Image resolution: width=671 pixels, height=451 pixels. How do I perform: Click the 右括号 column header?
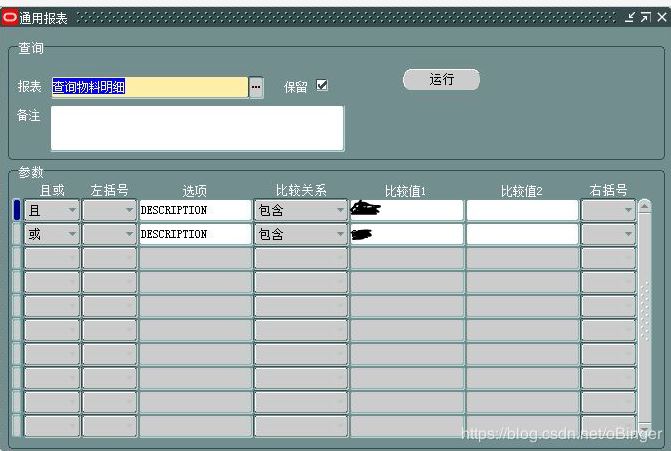click(x=608, y=190)
